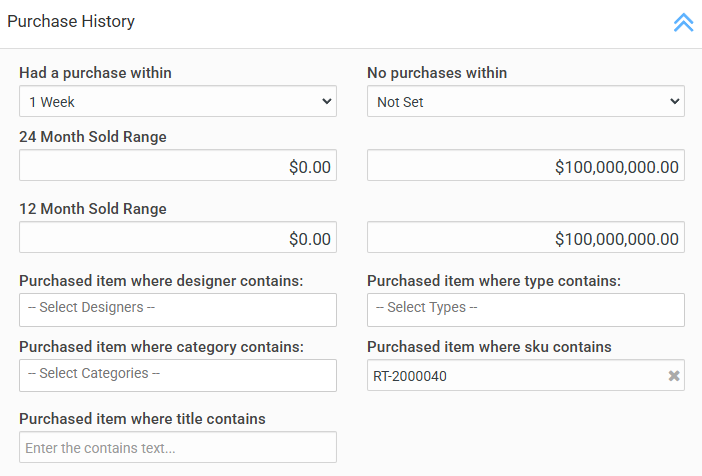Screen dimensions: 702x476
Task: Focus the 12 Month minimum $0.00 field
Action: [178, 238]
